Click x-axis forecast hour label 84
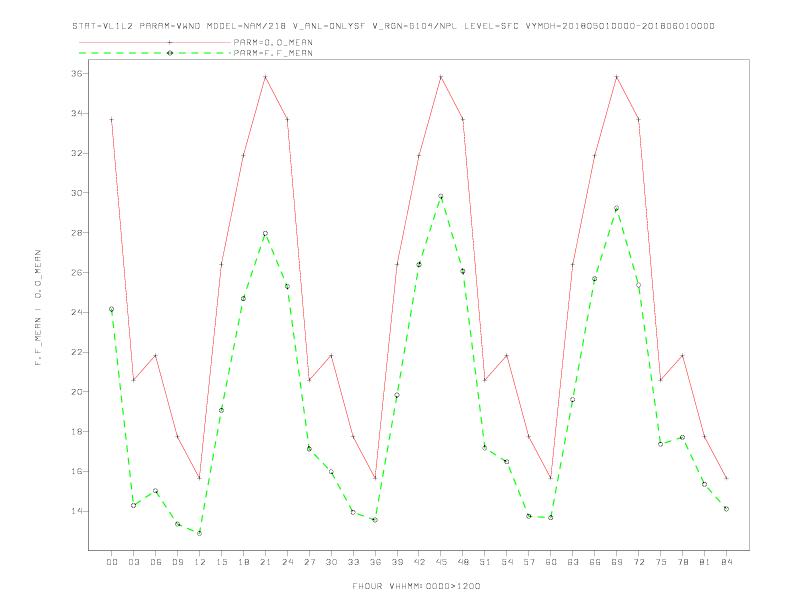Viewport: 792px width, 612px height. click(x=726, y=562)
